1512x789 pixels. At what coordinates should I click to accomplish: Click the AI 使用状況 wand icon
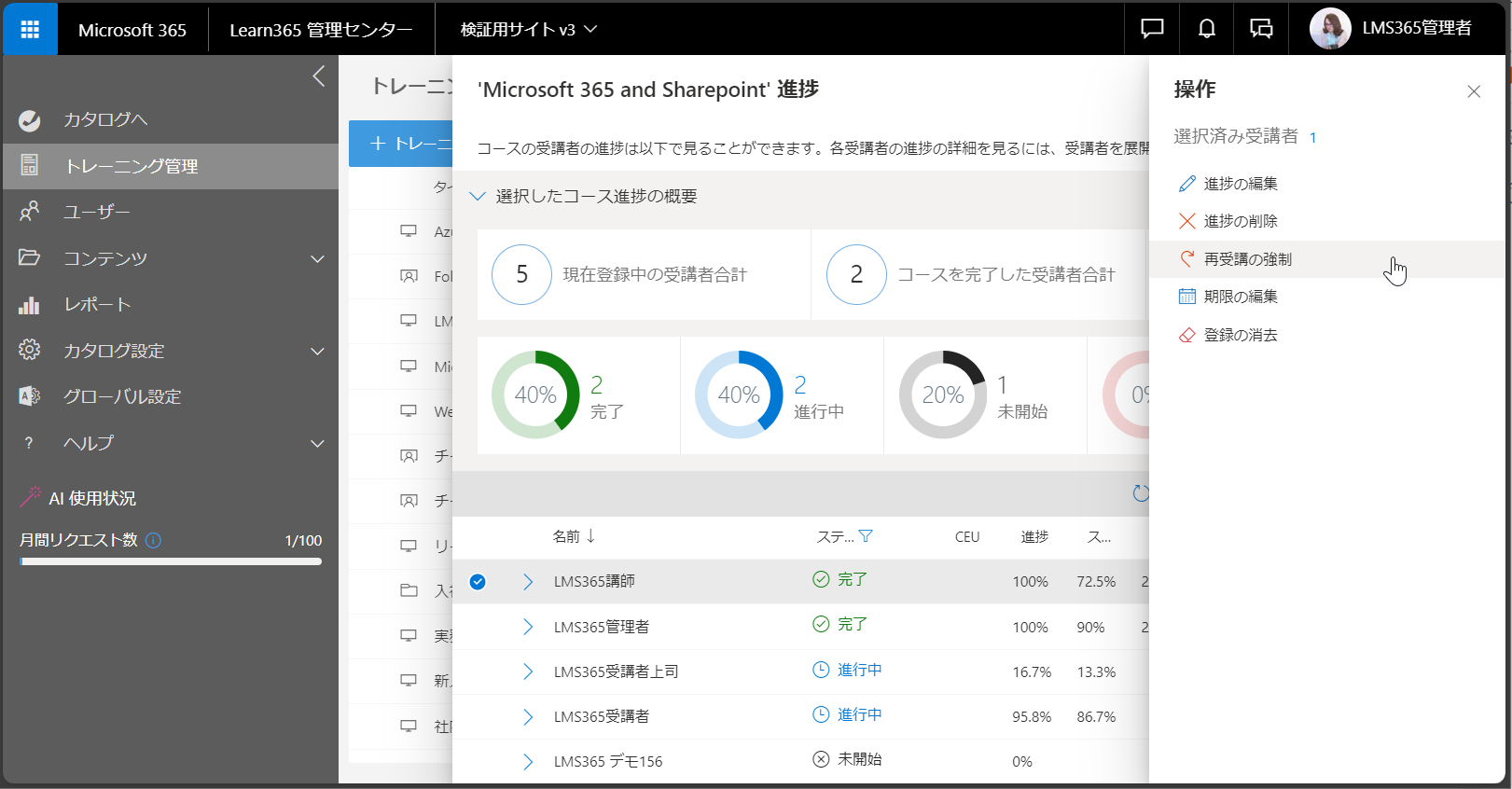click(x=30, y=497)
